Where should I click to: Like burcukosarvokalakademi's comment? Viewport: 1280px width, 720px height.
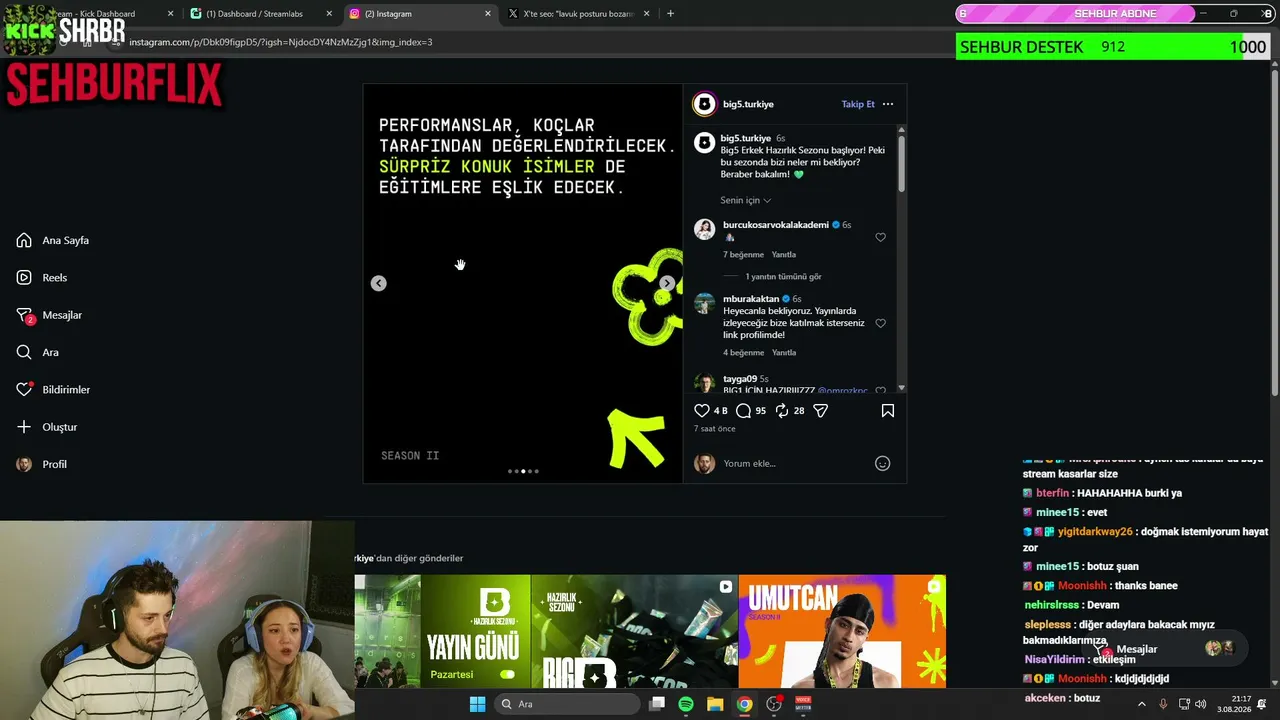pos(880,237)
